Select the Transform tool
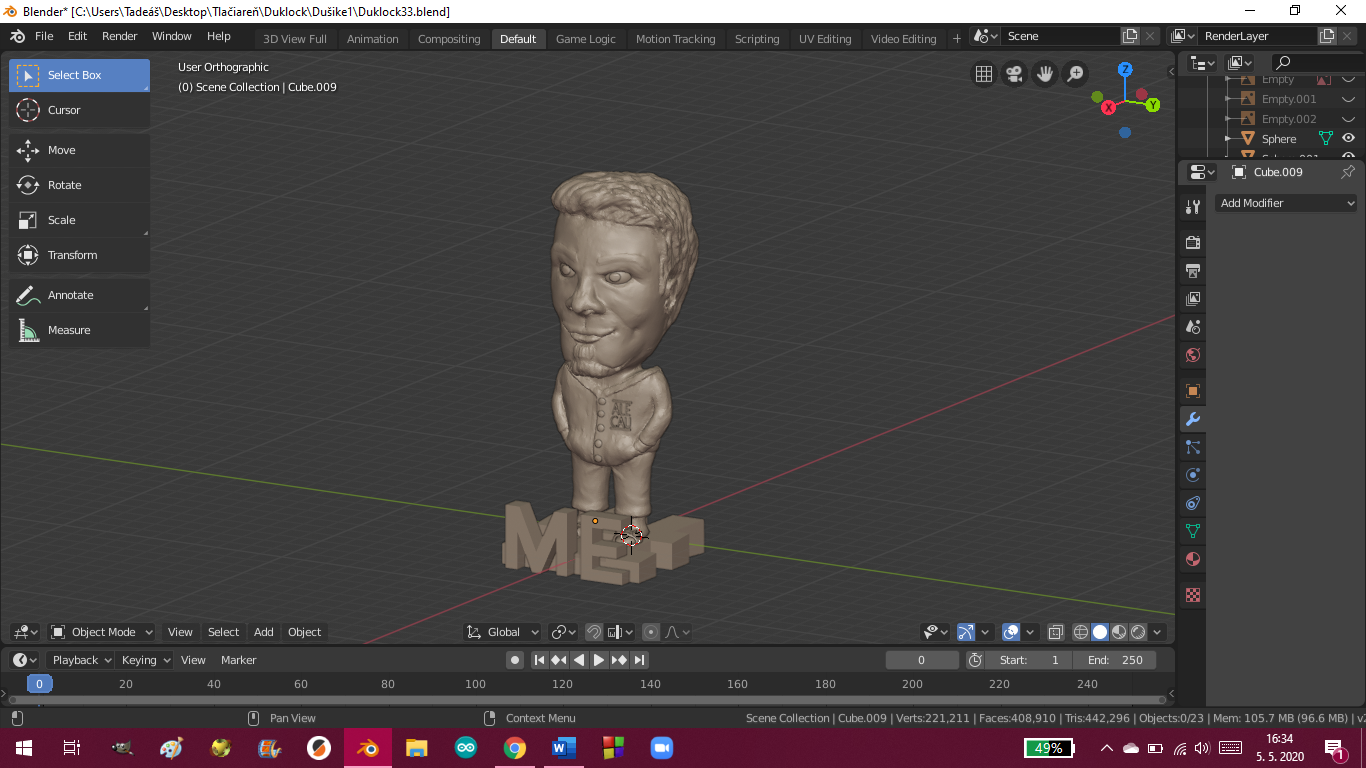 coord(79,255)
